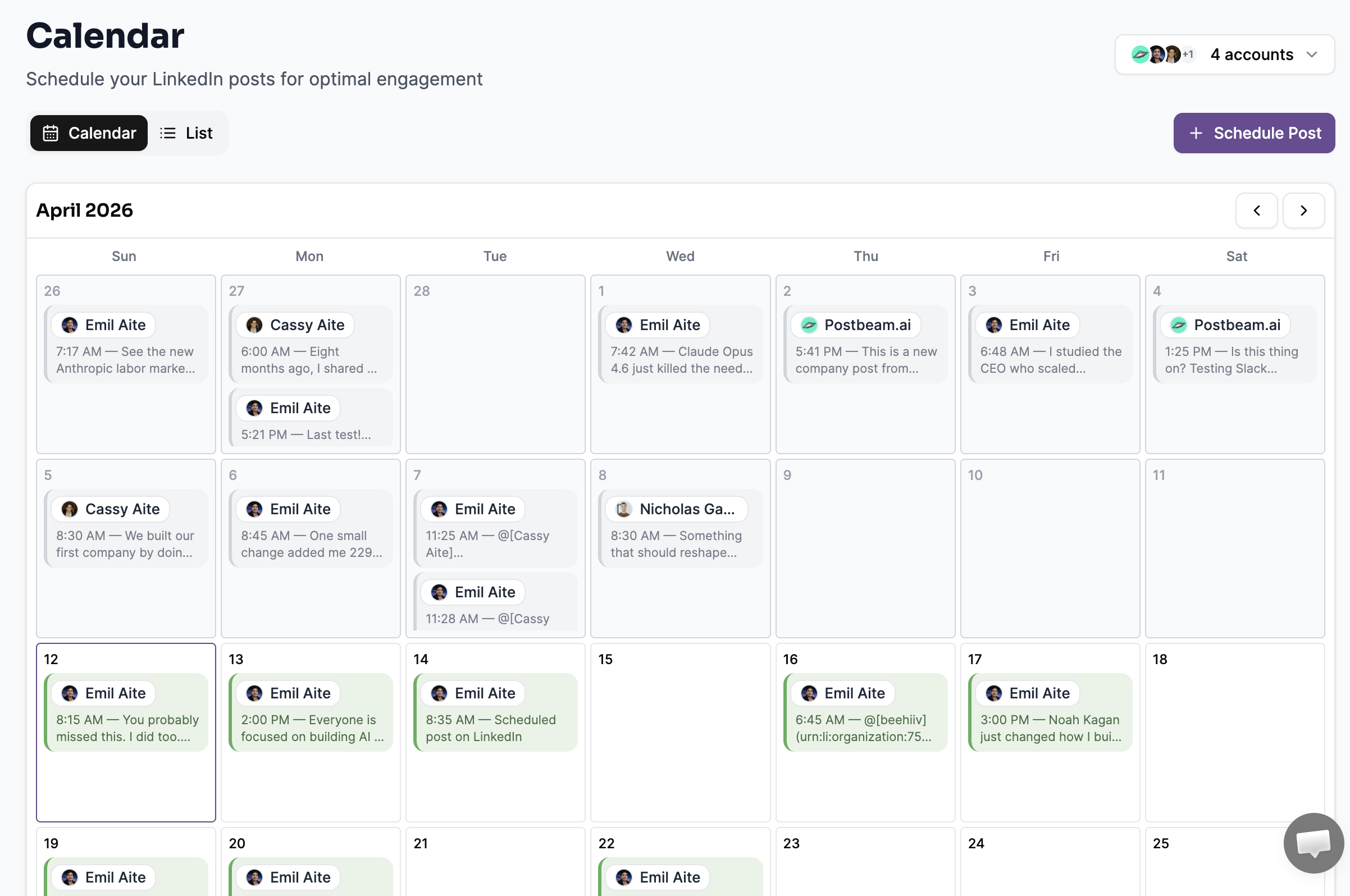Image resolution: width=1350 pixels, height=896 pixels.
Task: Advance to next month with right chevron
Action: (x=1303, y=211)
